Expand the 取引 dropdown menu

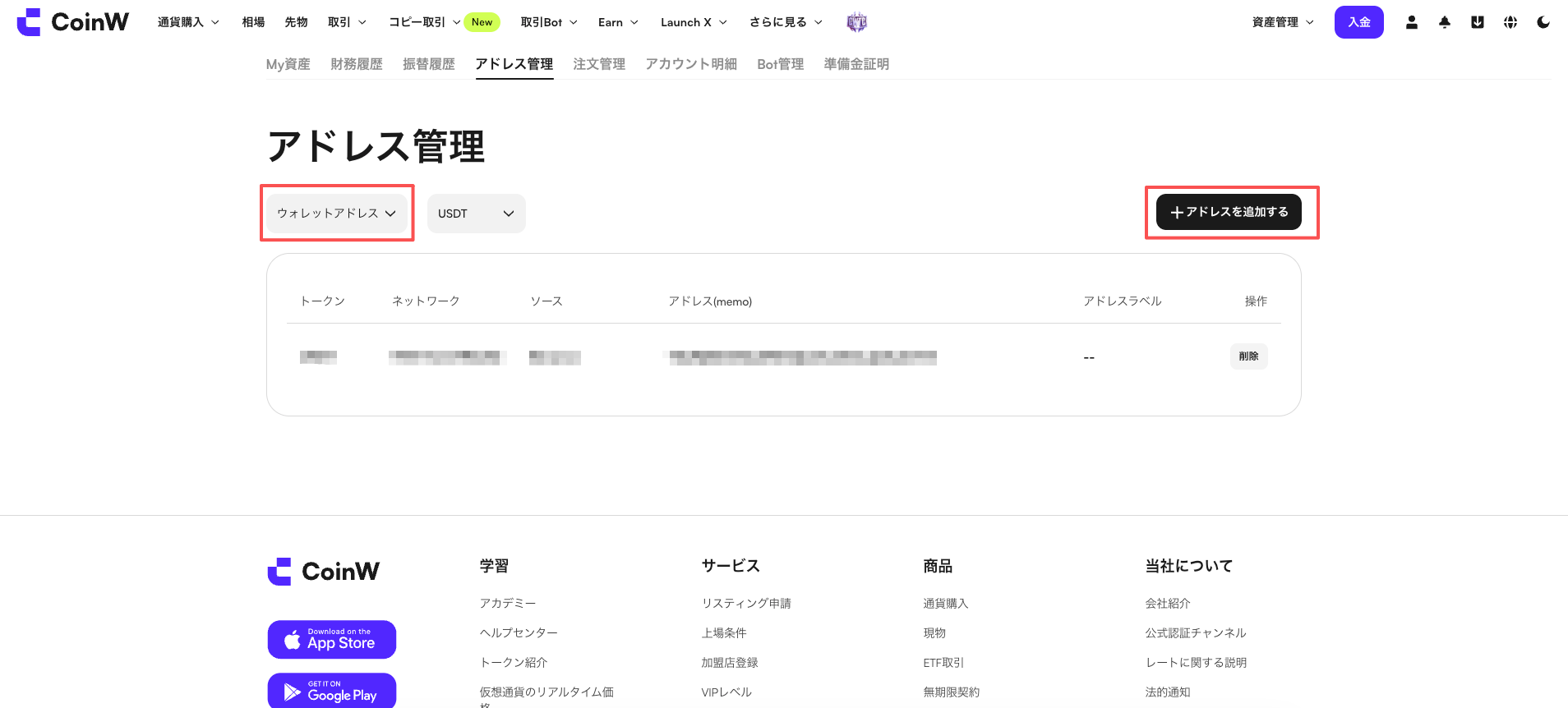coord(347,22)
